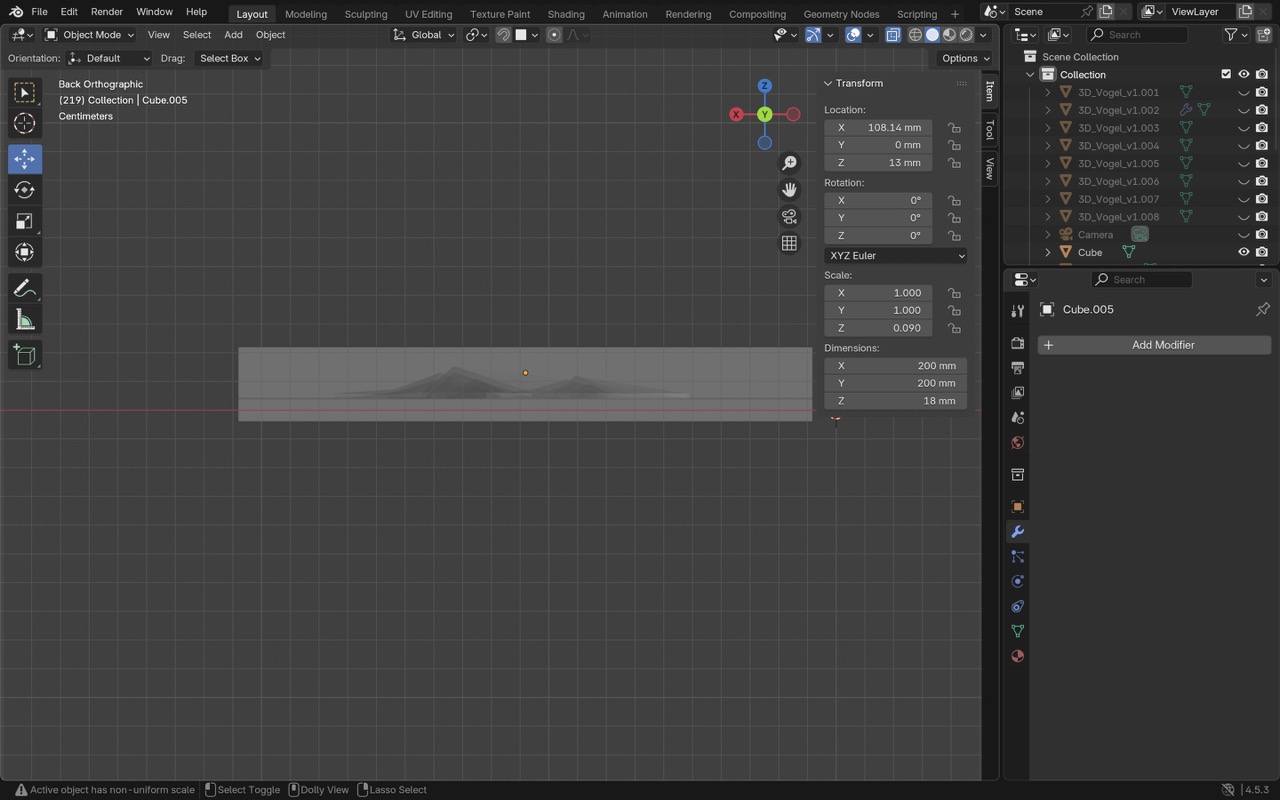Pick the Measure tool
1280x800 pixels.
point(24,320)
